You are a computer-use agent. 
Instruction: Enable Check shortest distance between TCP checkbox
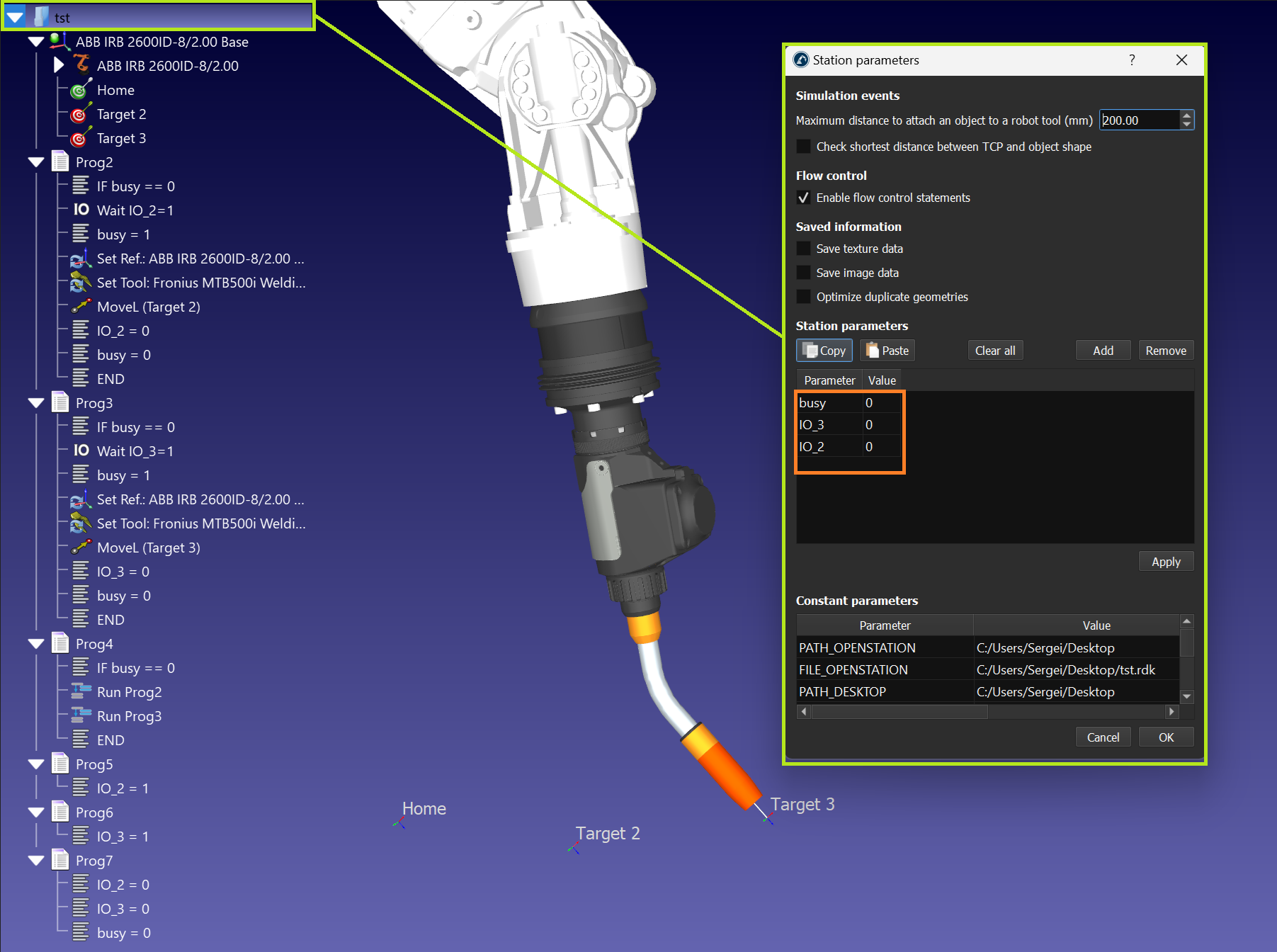pyautogui.click(x=803, y=147)
